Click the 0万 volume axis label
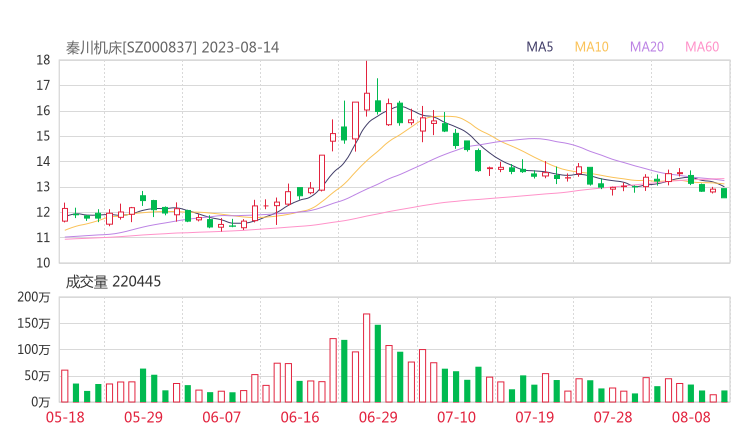The image size is (740, 440). pyautogui.click(x=40, y=402)
